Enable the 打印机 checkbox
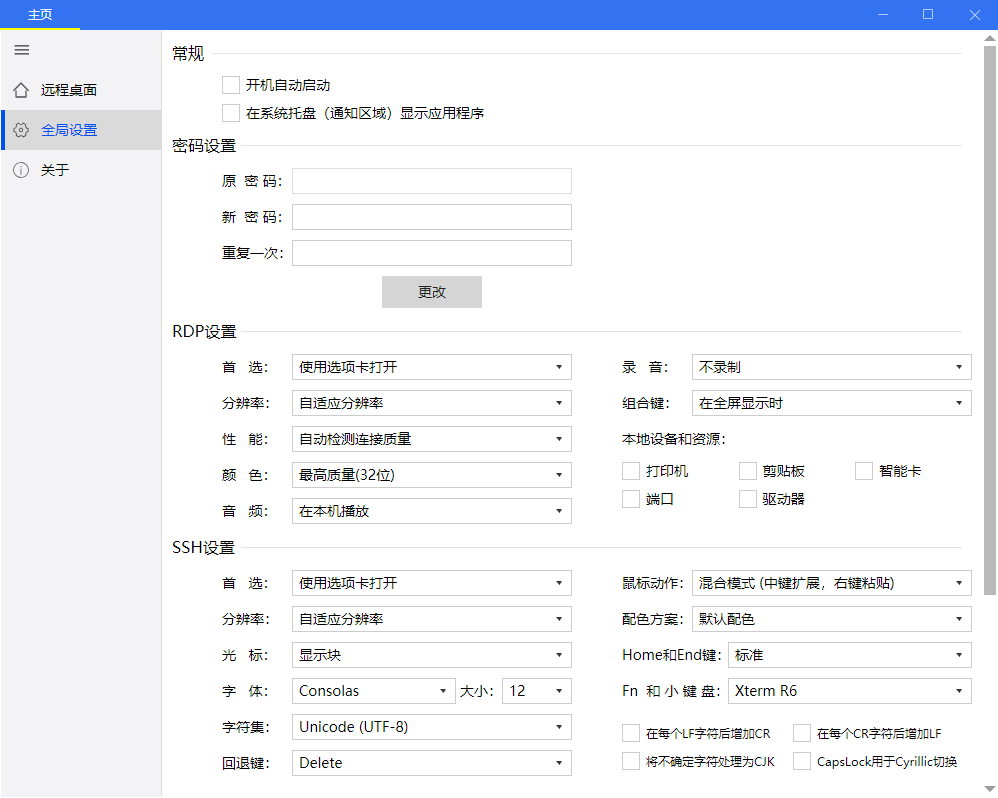 pyautogui.click(x=631, y=471)
